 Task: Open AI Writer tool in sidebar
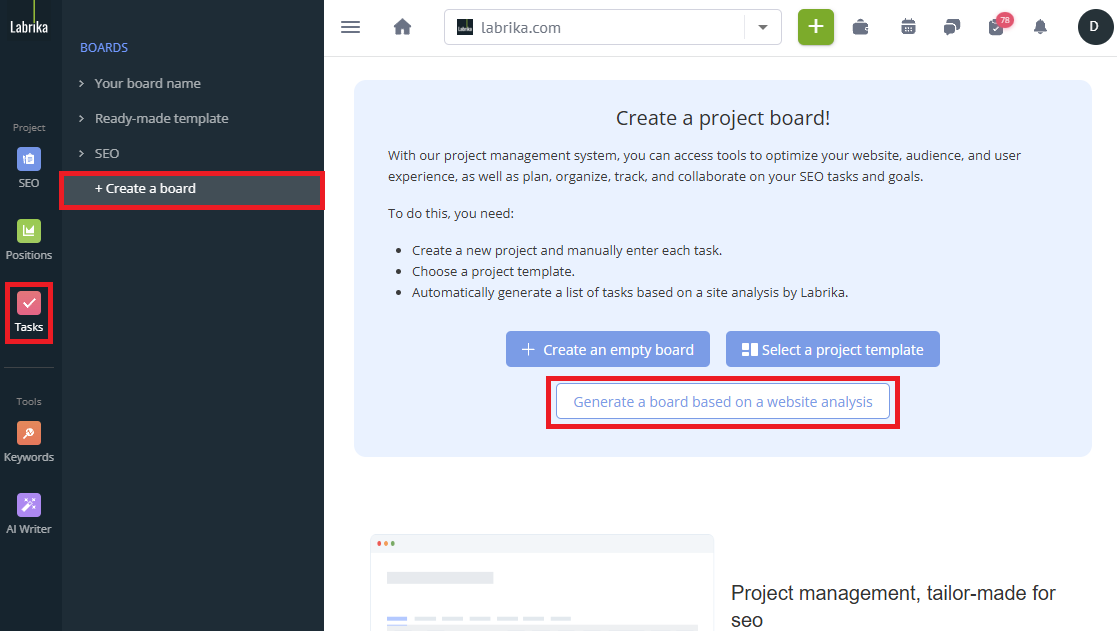(29, 514)
